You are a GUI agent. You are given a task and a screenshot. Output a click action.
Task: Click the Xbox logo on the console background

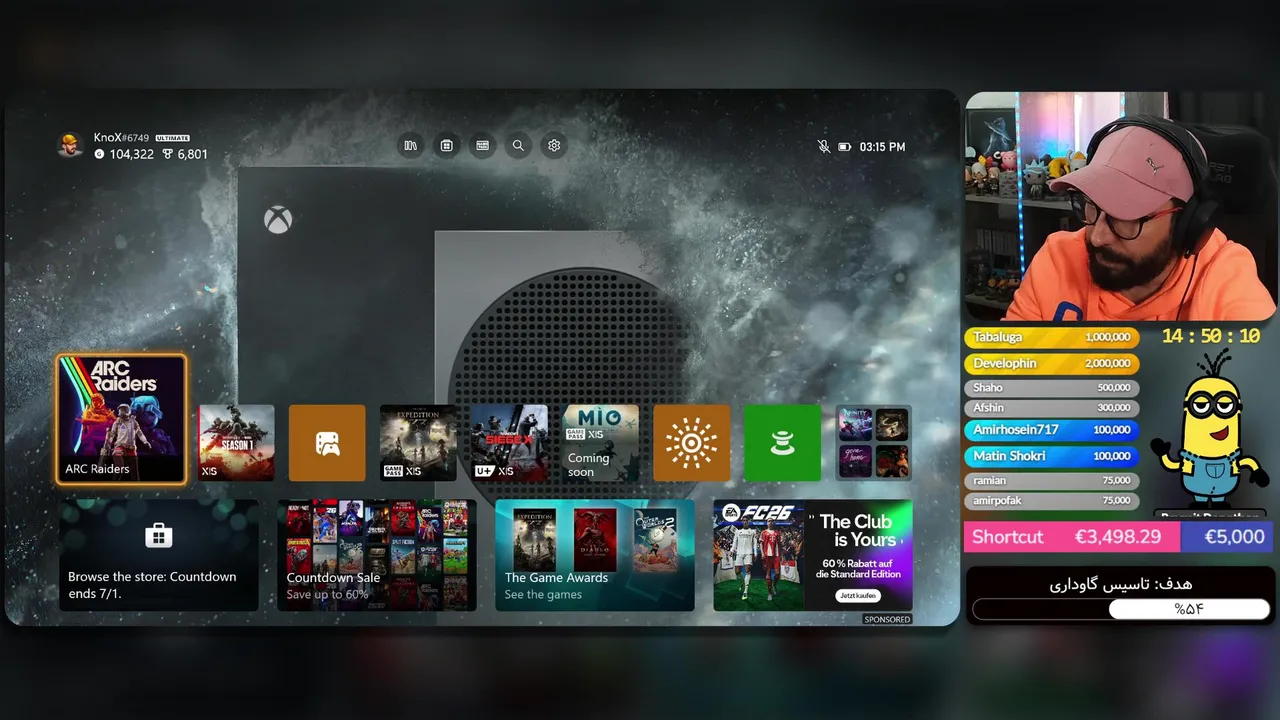point(278,220)
